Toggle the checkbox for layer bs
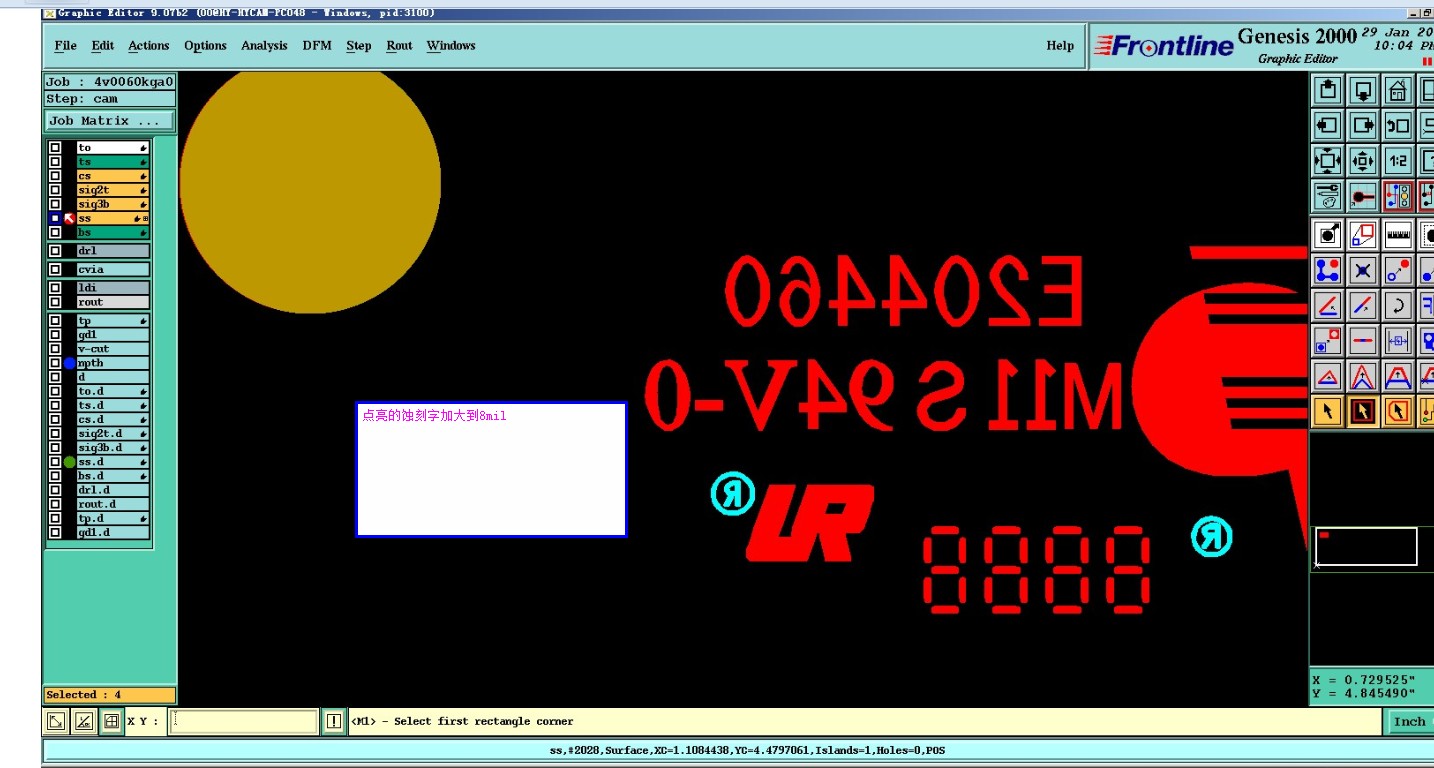This screenshot has width=1434, height=768. [x=55, y=232]
